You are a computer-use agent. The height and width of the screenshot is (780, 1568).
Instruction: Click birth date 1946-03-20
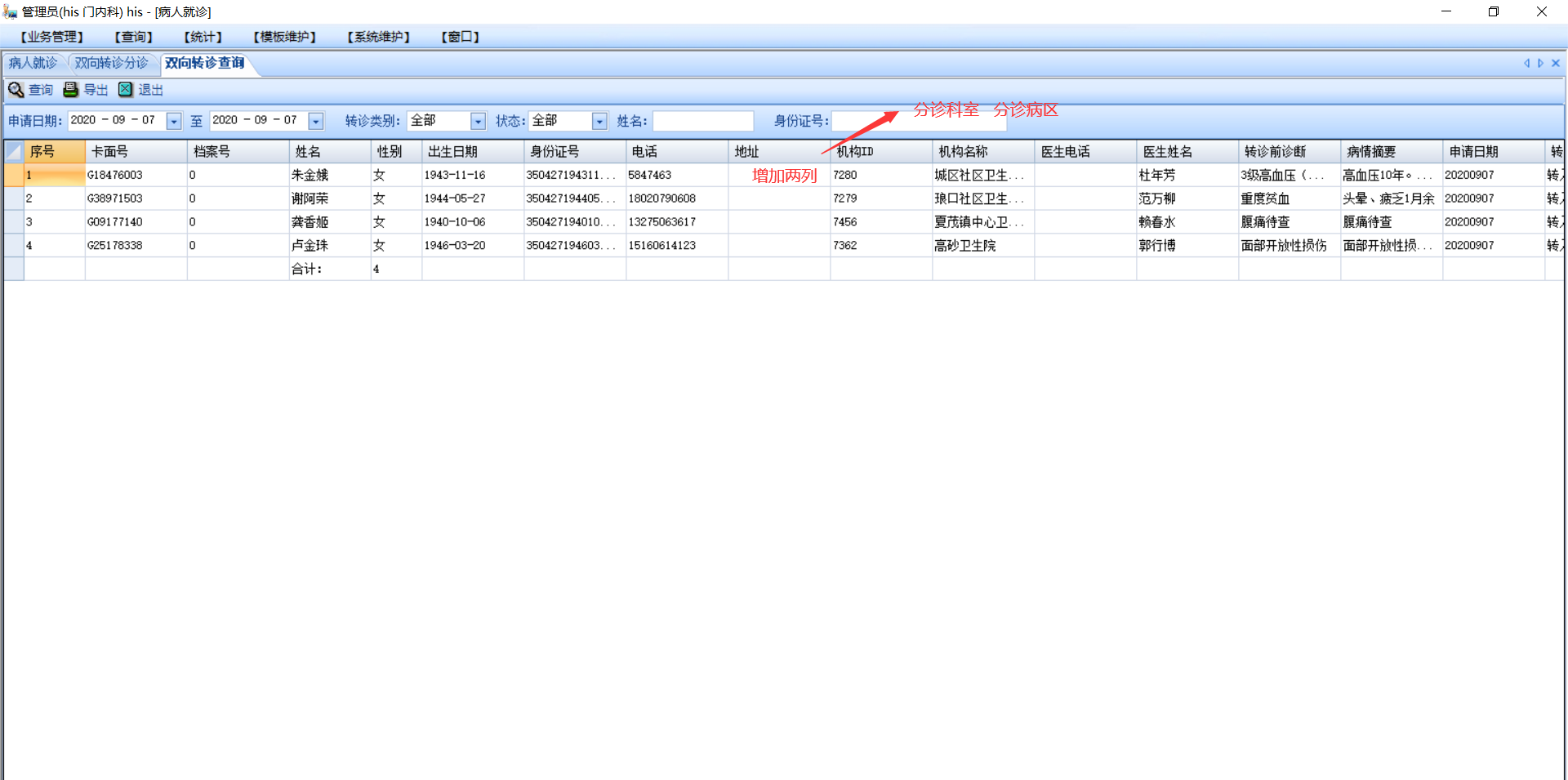tap(455, 246)
